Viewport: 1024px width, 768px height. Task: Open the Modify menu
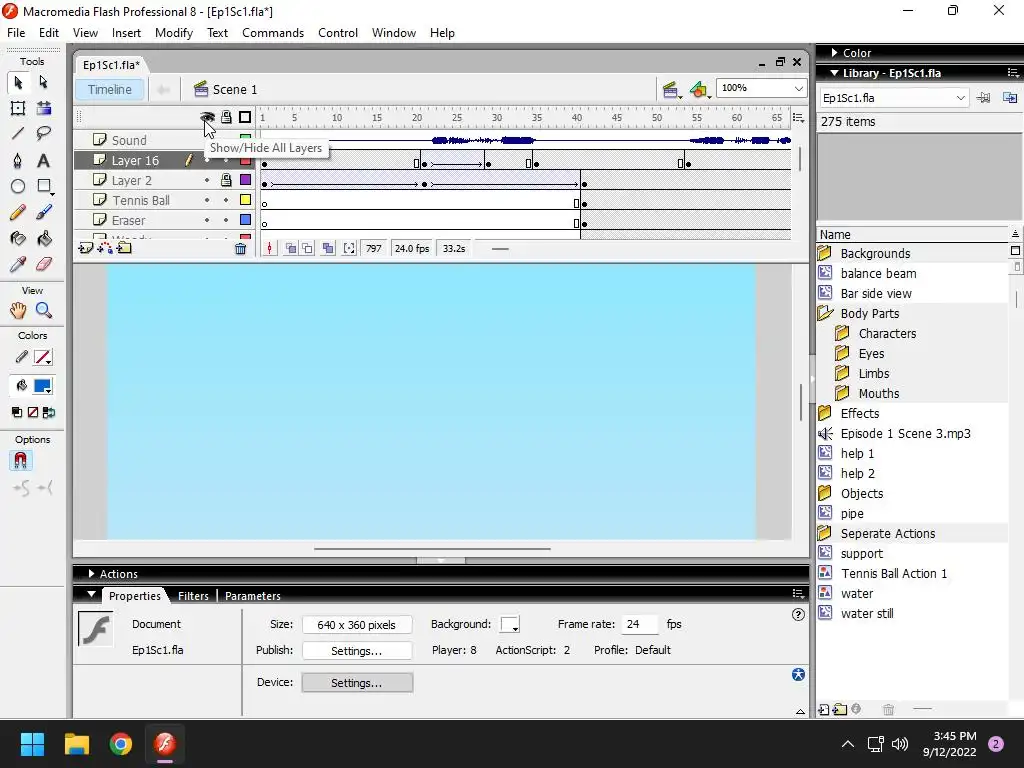(x=174, y=33)
